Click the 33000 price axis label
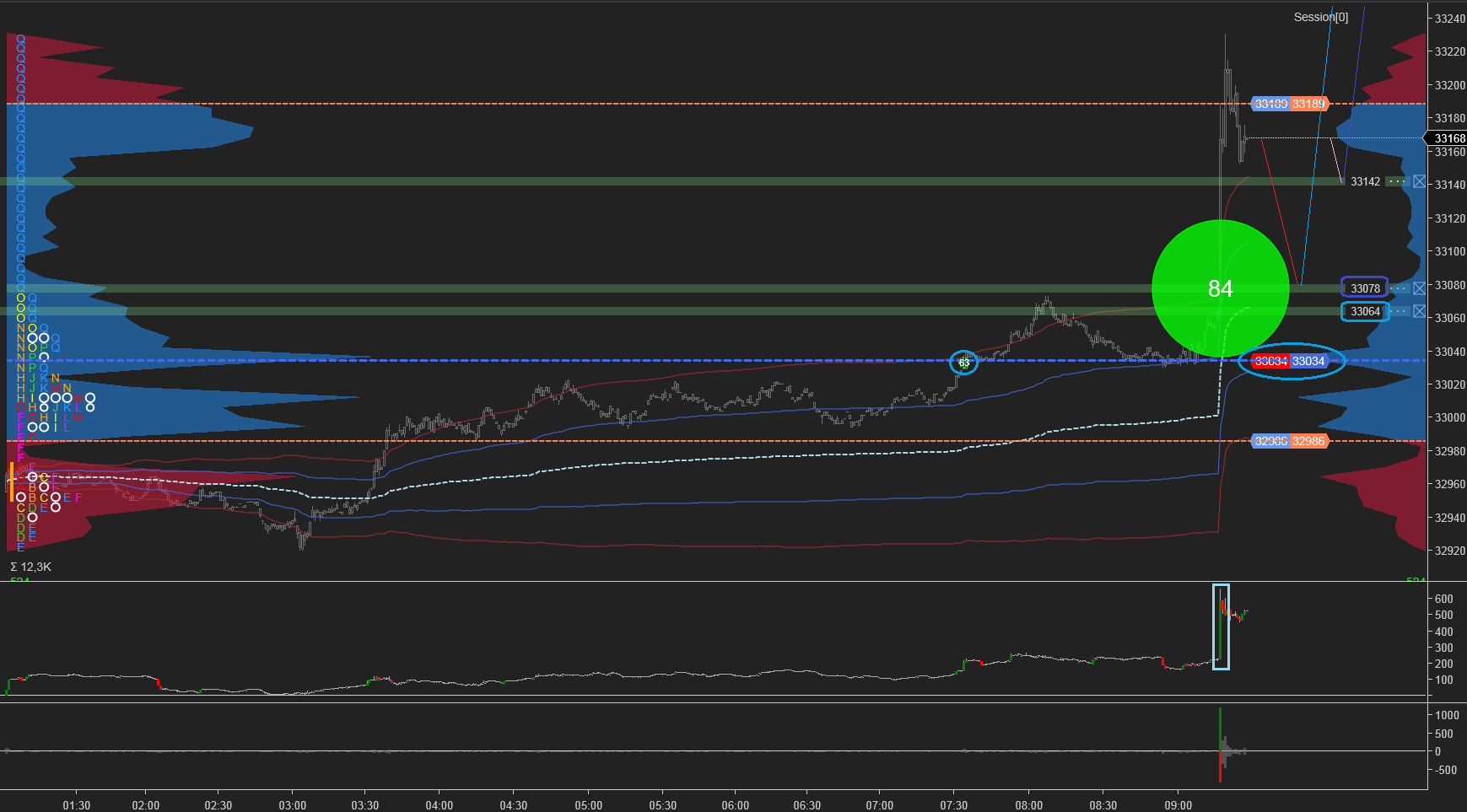 pos(1449,417)
